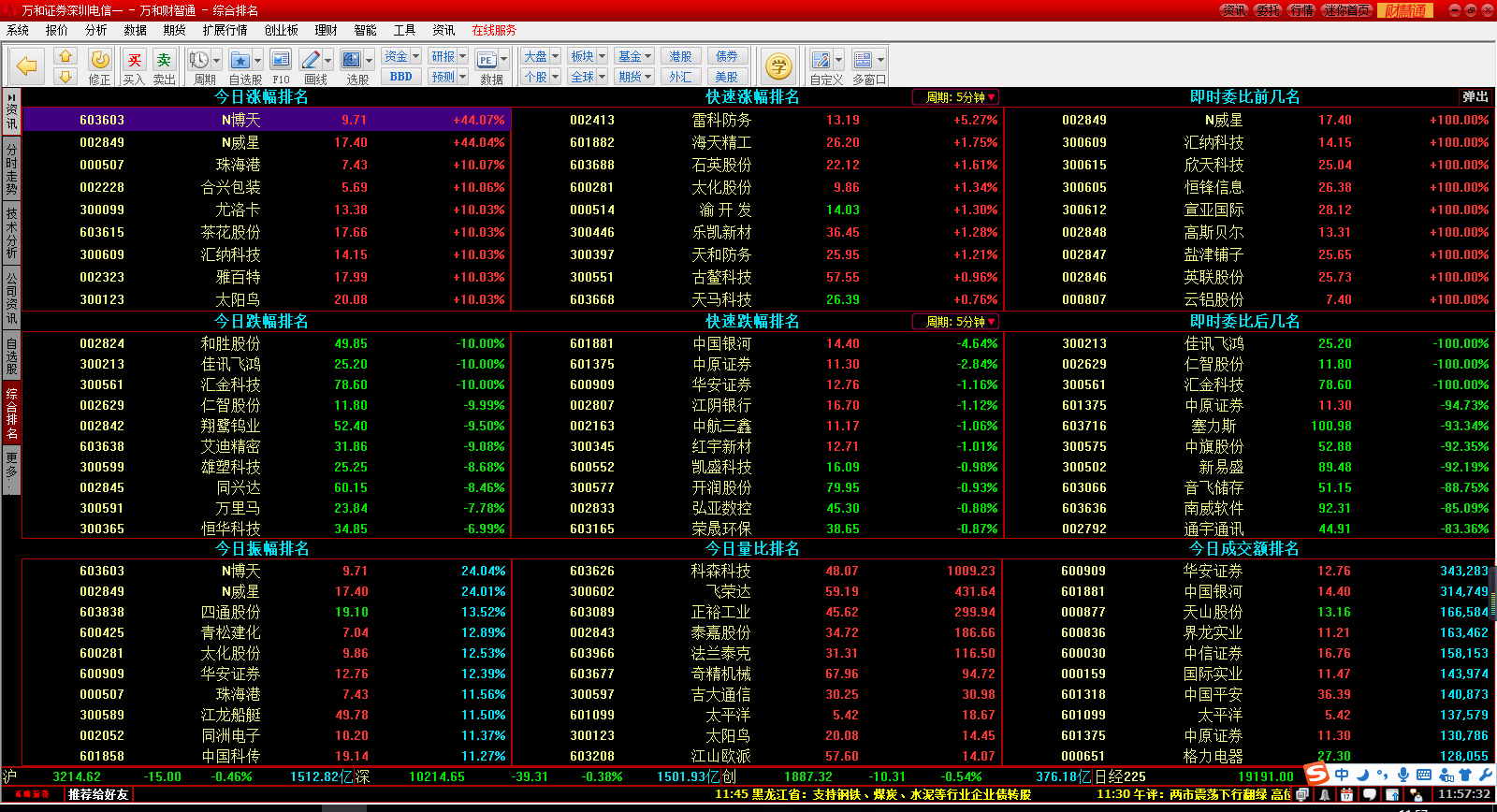Image resolution: width=1497 pixels, height=812 pixels.
Task: Expand the 资金 dropdown arrow
Action: pos(416,57)
